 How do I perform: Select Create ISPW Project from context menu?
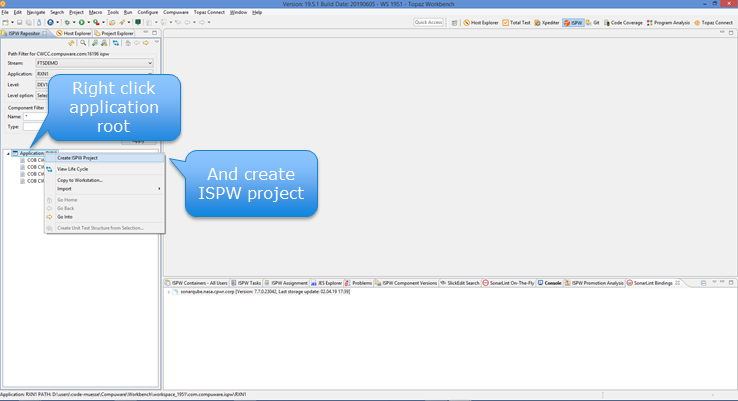click(x=104, y=158)
